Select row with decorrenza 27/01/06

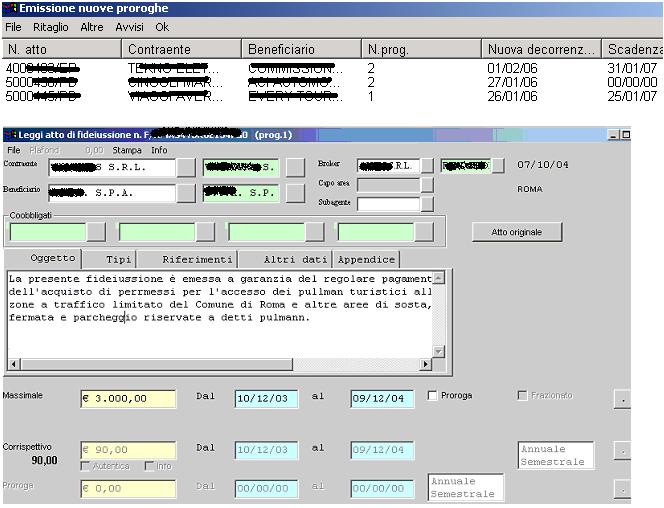pos(332,82)
